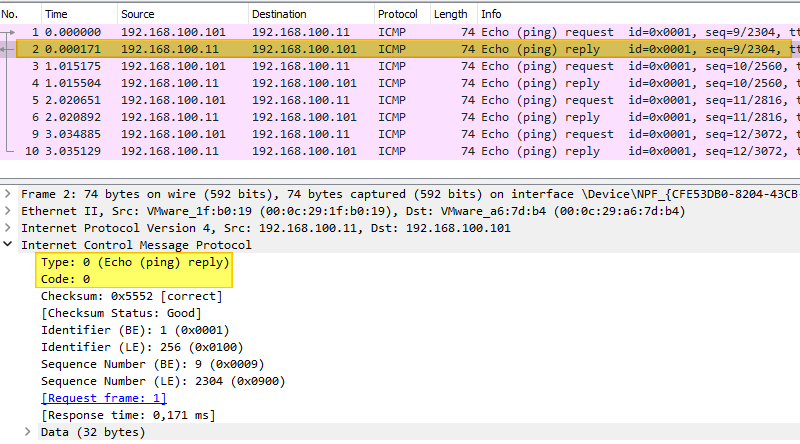This screenshot has width=800, height=444.
Task: Select the Checksum: 0x5552 [correct] field
Action: (132, 296)
